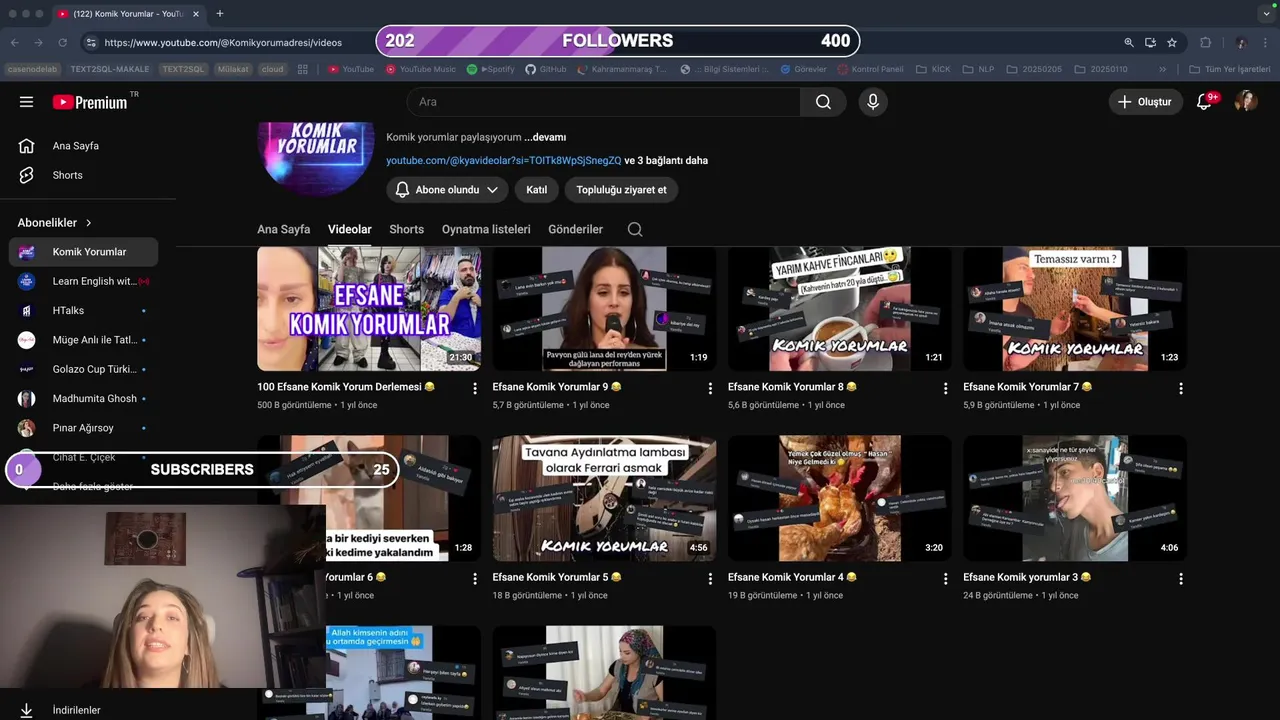Screen dimensions: 1280x720
Task: Open the NLP bookmark folder
Action: (x=978, y=69)
